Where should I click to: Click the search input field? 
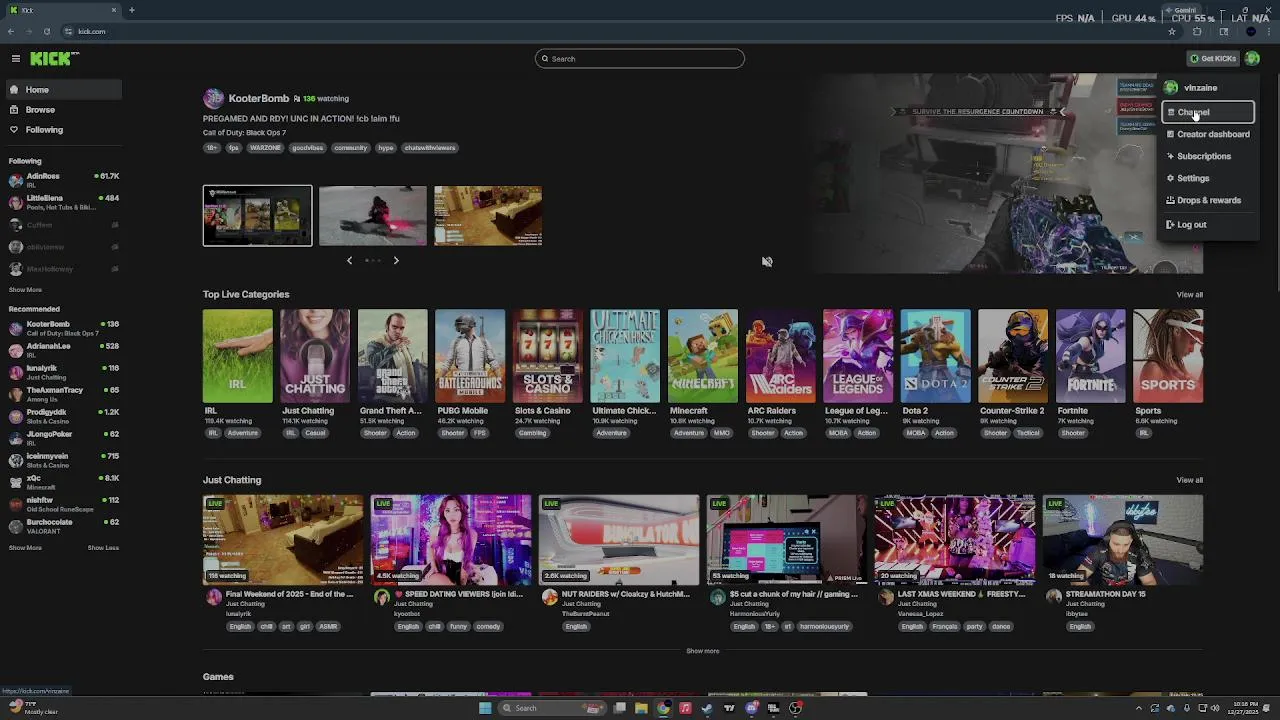coord(640,59)
